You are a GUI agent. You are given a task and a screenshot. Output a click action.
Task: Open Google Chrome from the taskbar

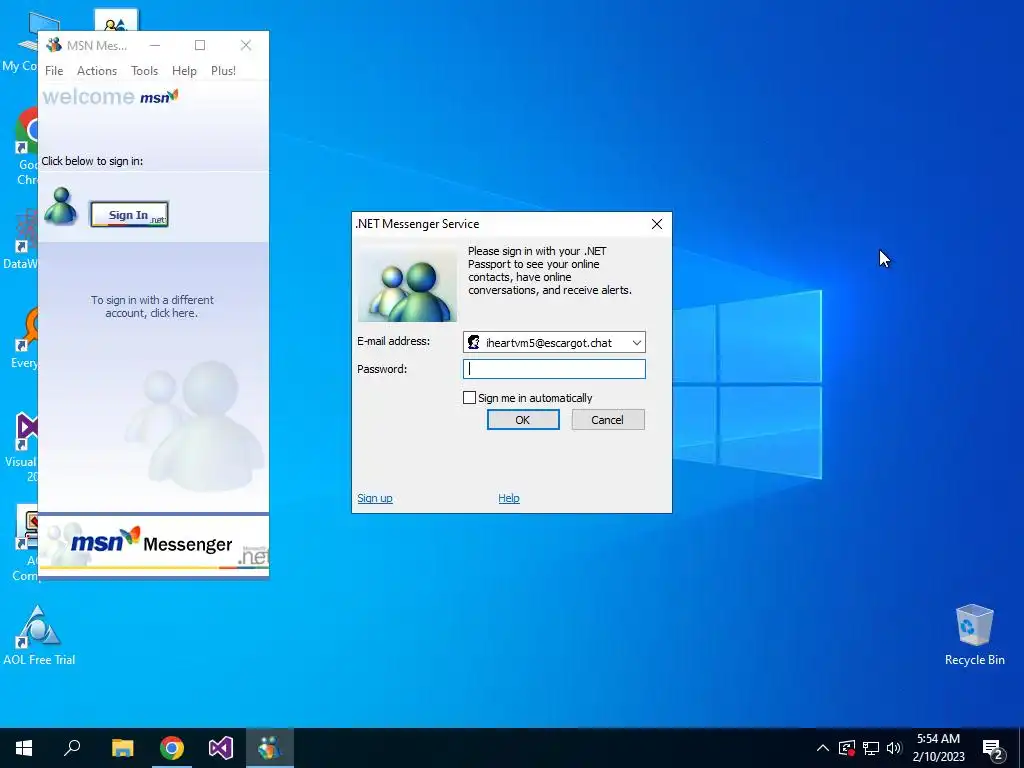pyautogui.click(x=172, y=748)
